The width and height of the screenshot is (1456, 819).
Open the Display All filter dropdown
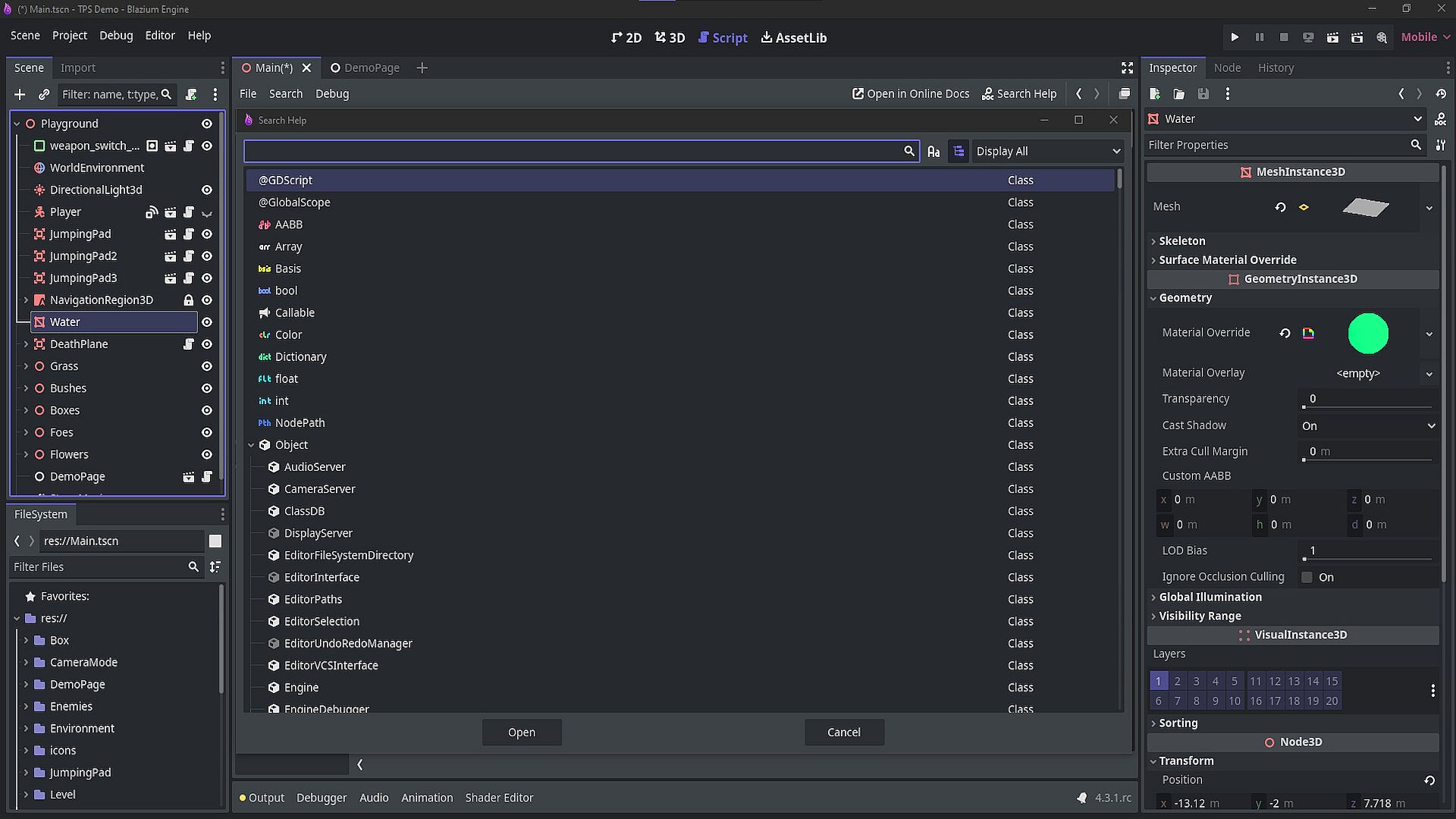(1047, 152)
